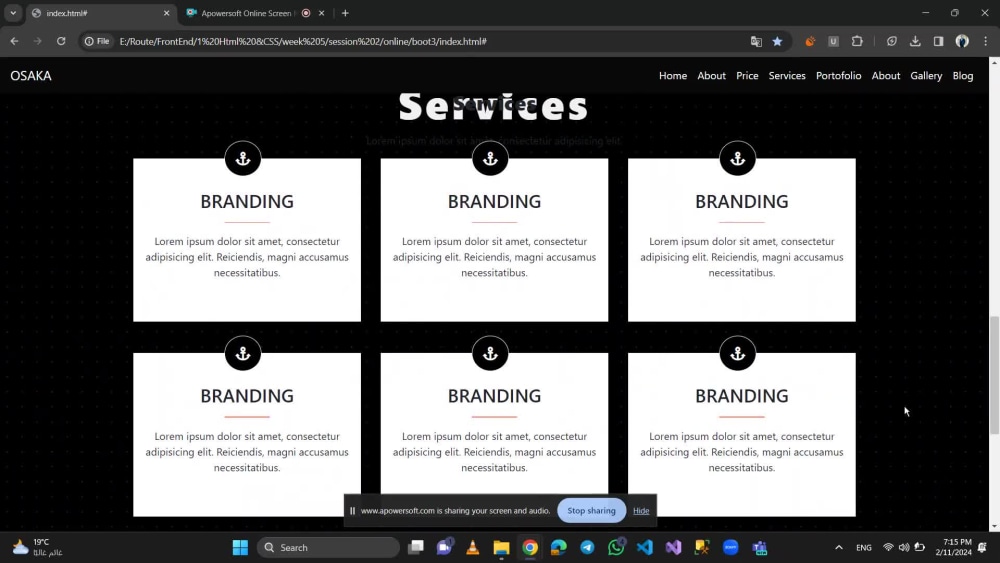Open the weather widget showing 19°C
The width and height of the screenshot is (1000, 563).
[x=37, y=547]
